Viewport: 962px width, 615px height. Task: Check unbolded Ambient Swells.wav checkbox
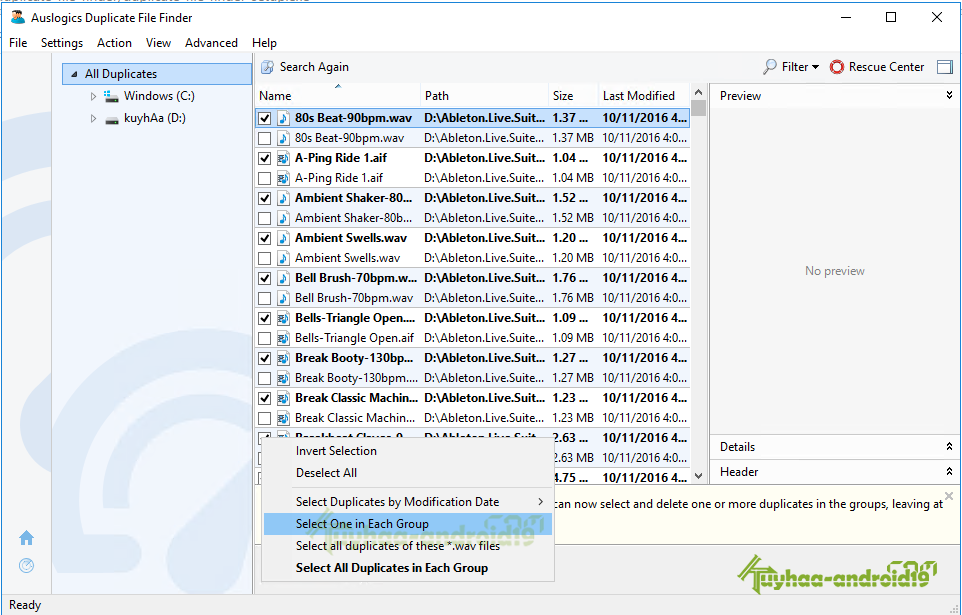click(264, 258)
